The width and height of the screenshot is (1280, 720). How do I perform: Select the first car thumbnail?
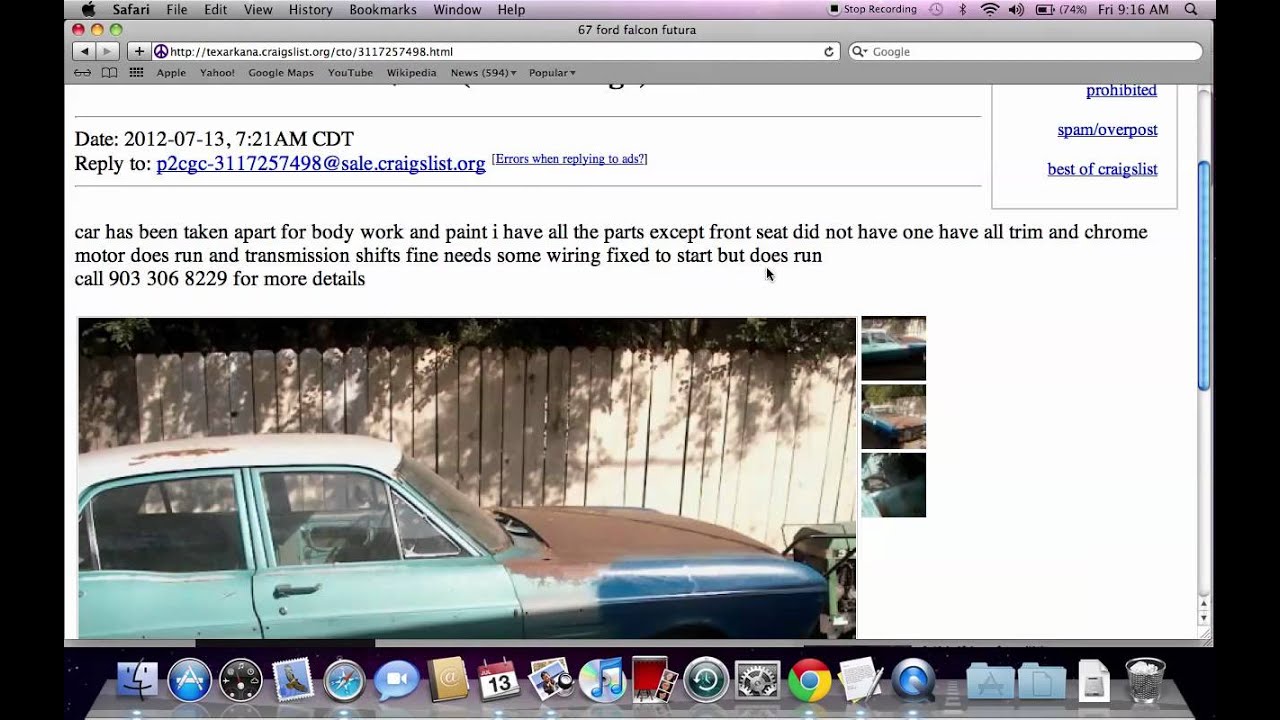893,348
